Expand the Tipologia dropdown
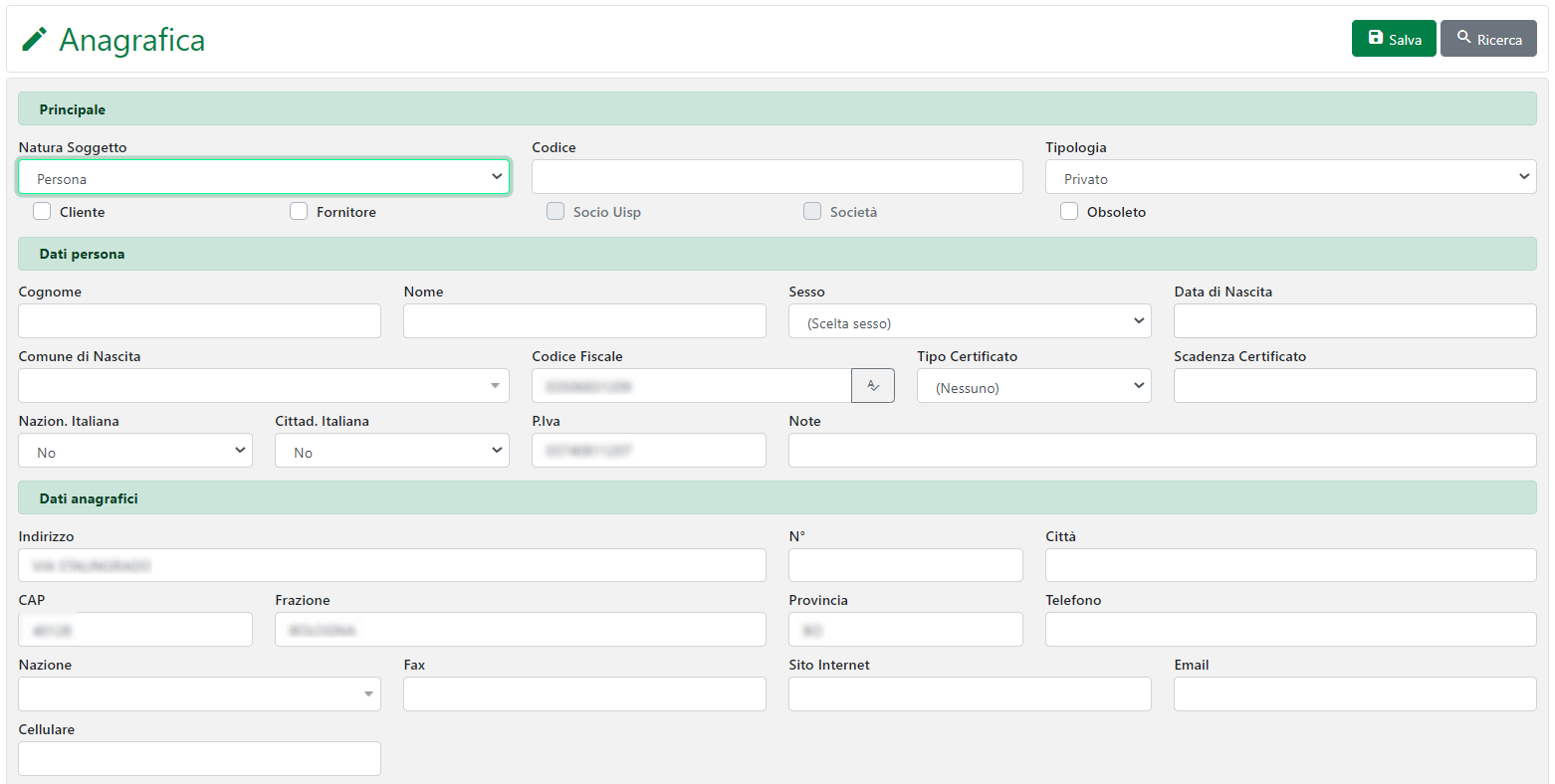 [x=1290, y=177]
